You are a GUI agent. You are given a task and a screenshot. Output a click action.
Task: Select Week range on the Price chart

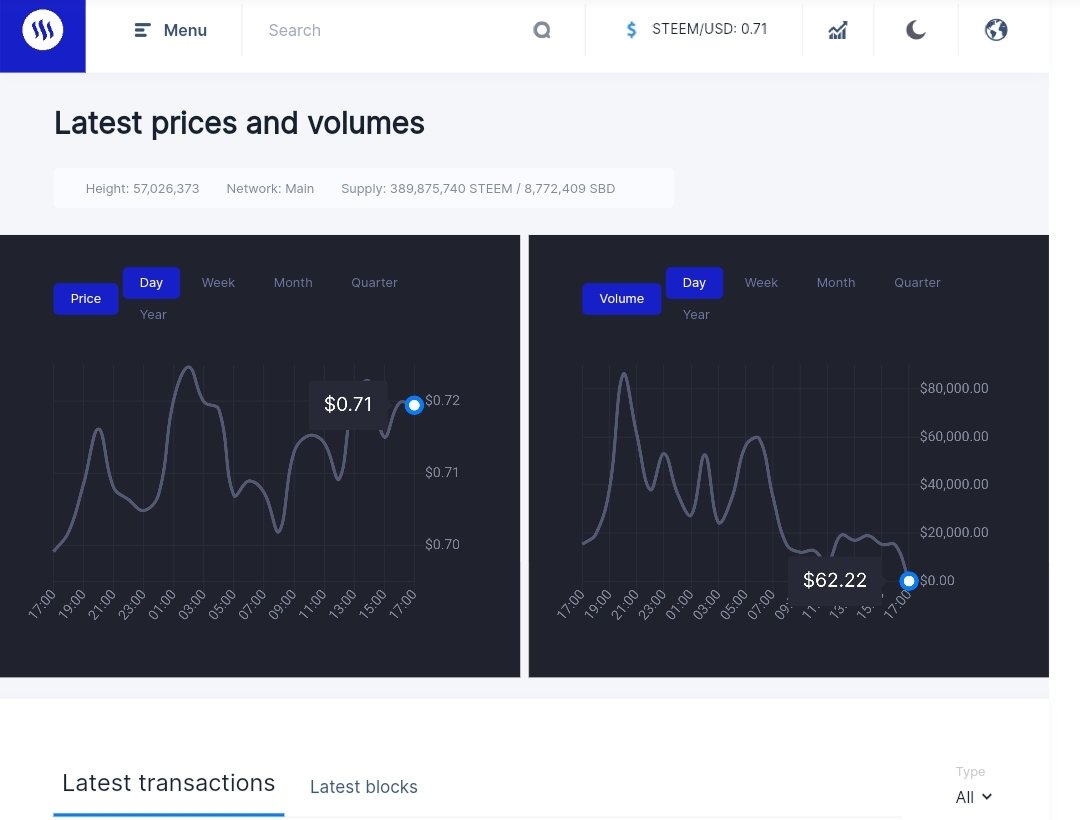218,283
